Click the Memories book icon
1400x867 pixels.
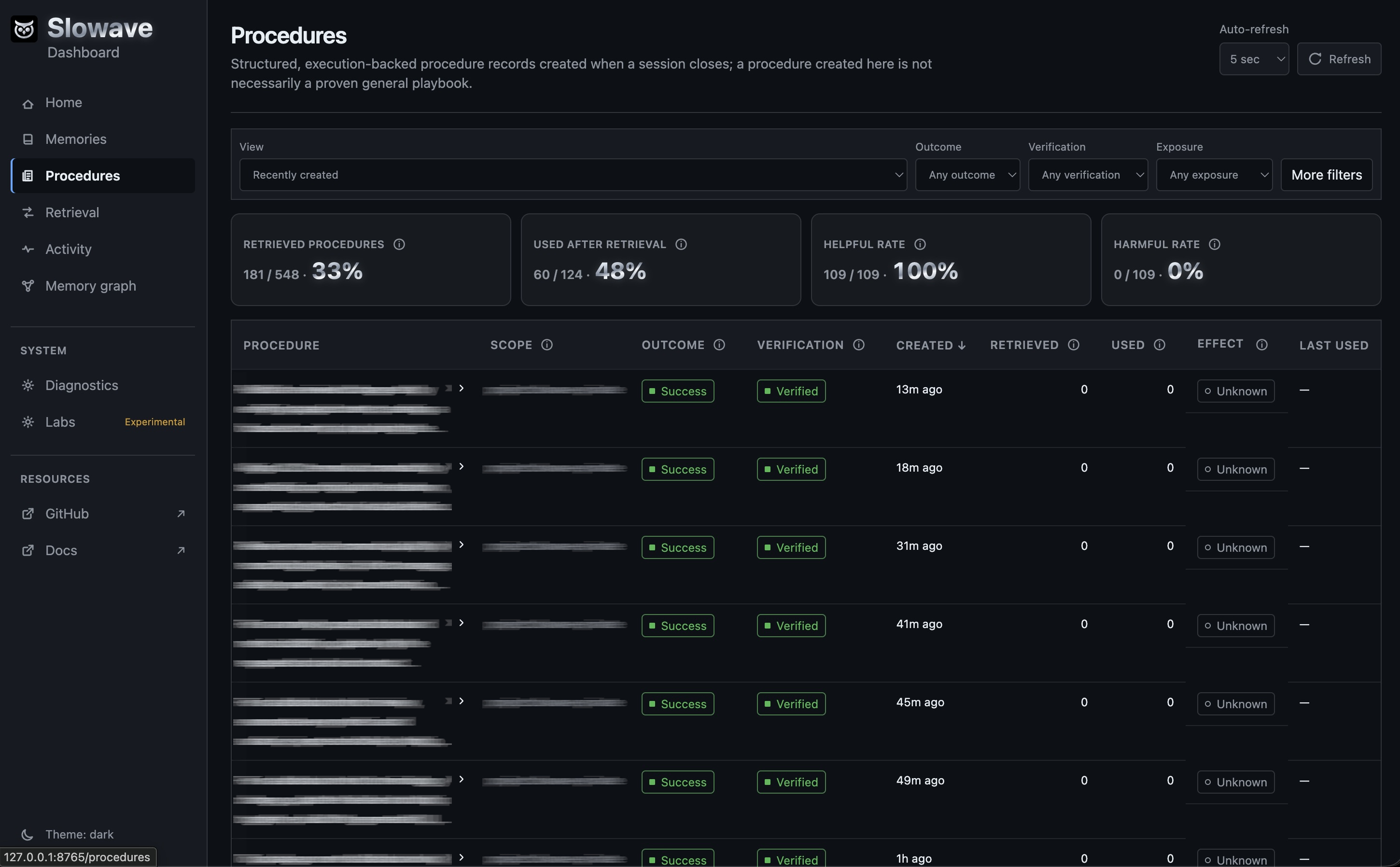28,140
